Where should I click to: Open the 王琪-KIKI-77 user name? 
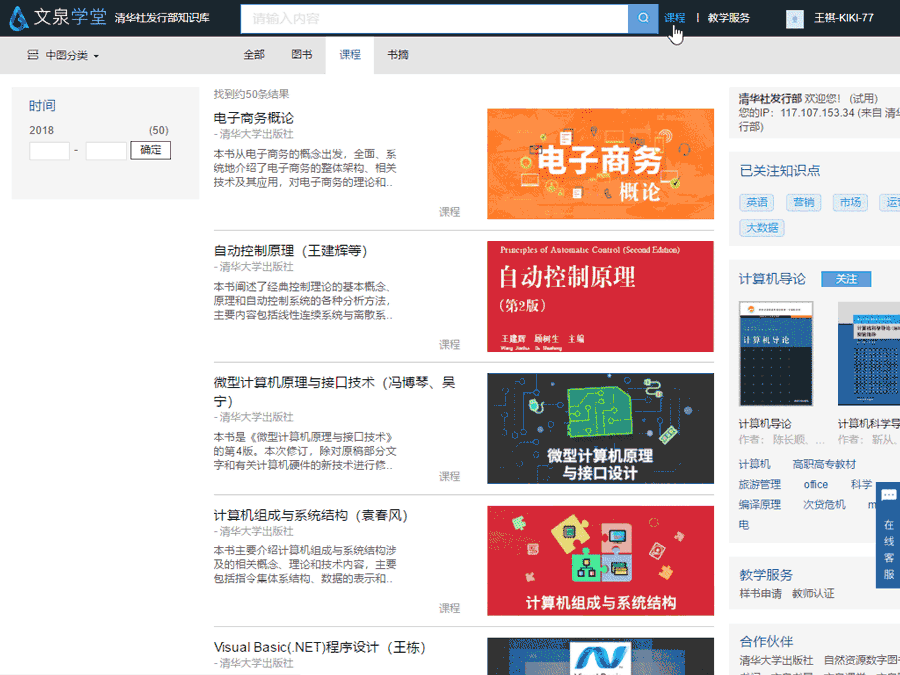coord(843,18)
